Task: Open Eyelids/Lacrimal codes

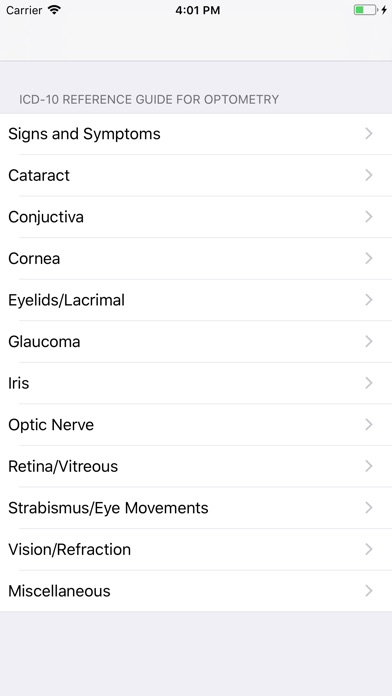Action: click(196, 300)
